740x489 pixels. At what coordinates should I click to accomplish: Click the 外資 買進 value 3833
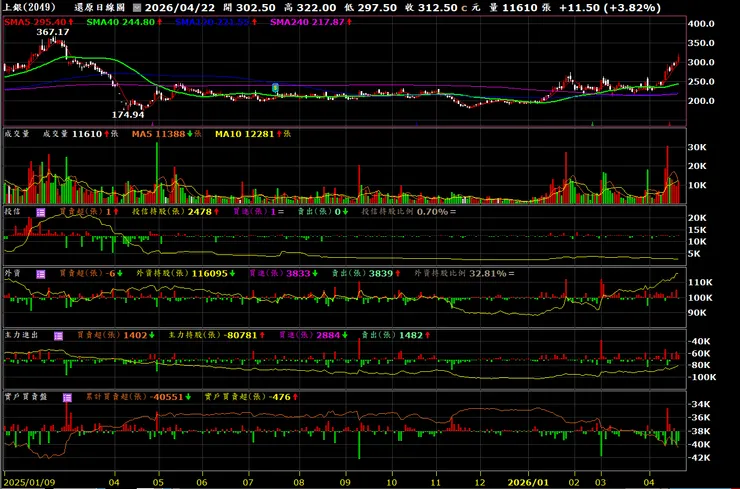click(298, 273)
